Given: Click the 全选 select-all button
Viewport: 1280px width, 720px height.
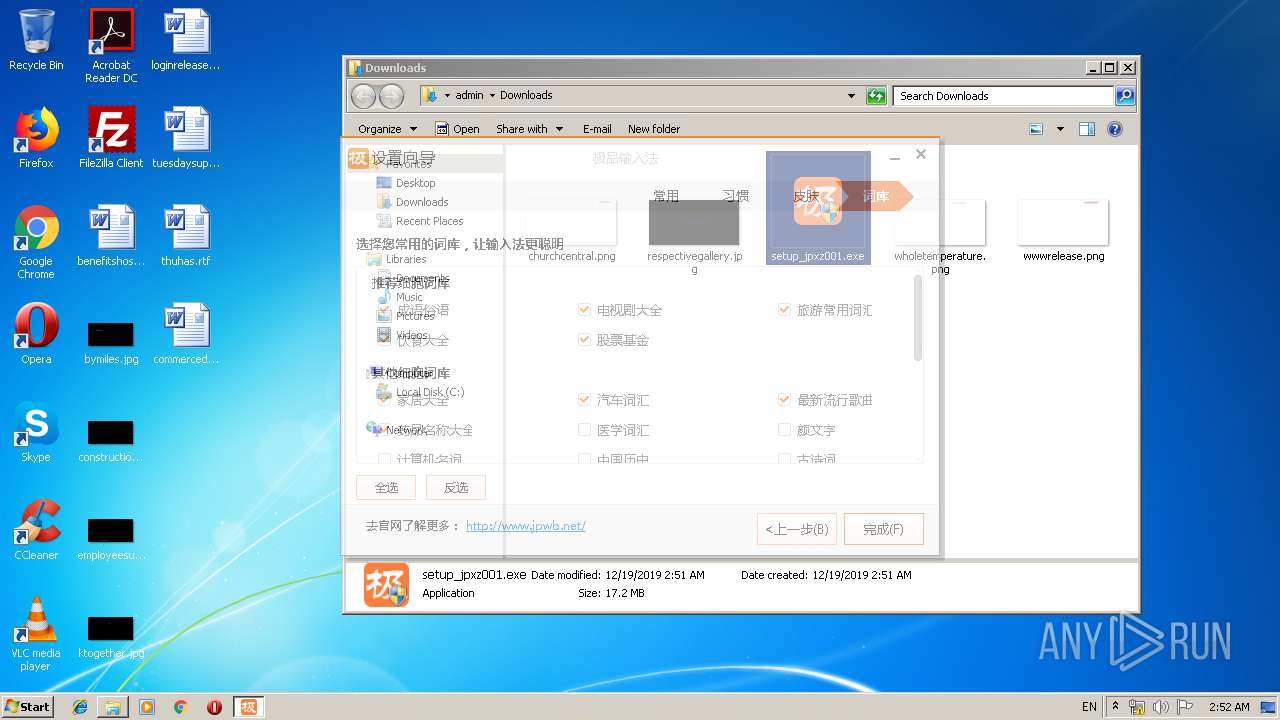Looking at the screenshot, I should click(x=386, y=487).
